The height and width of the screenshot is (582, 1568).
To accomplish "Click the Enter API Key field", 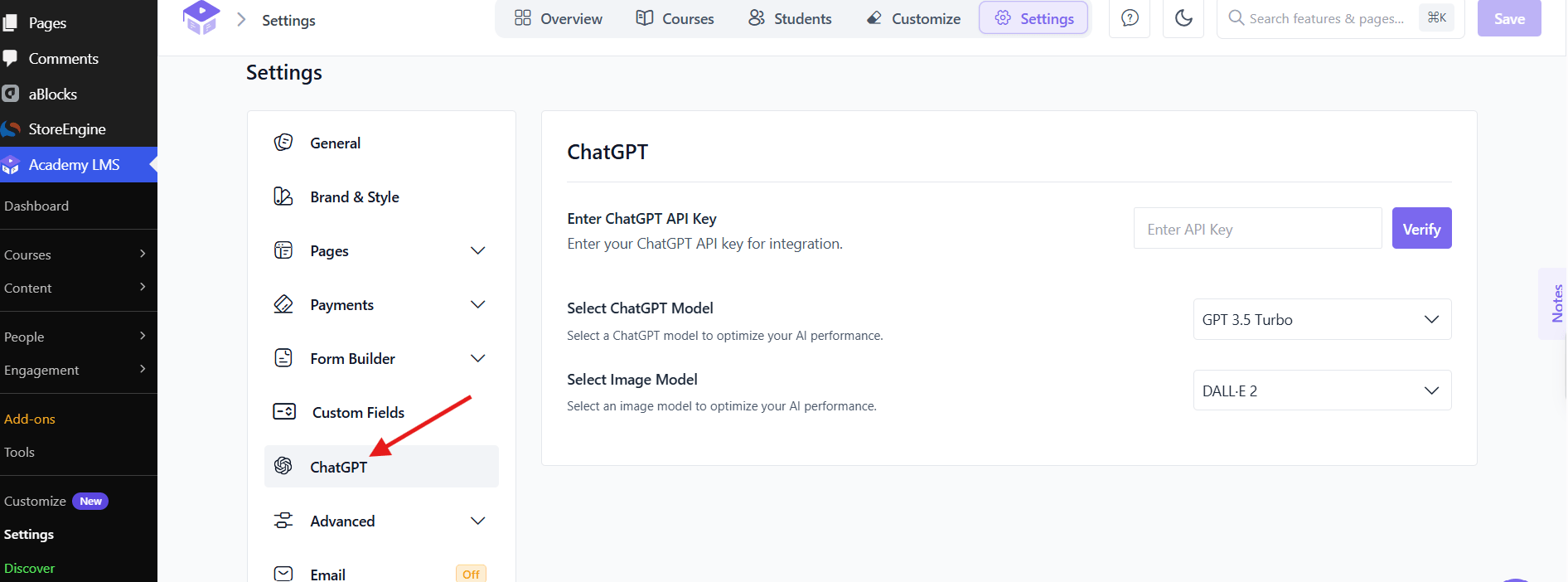I will pos(1257,228).
